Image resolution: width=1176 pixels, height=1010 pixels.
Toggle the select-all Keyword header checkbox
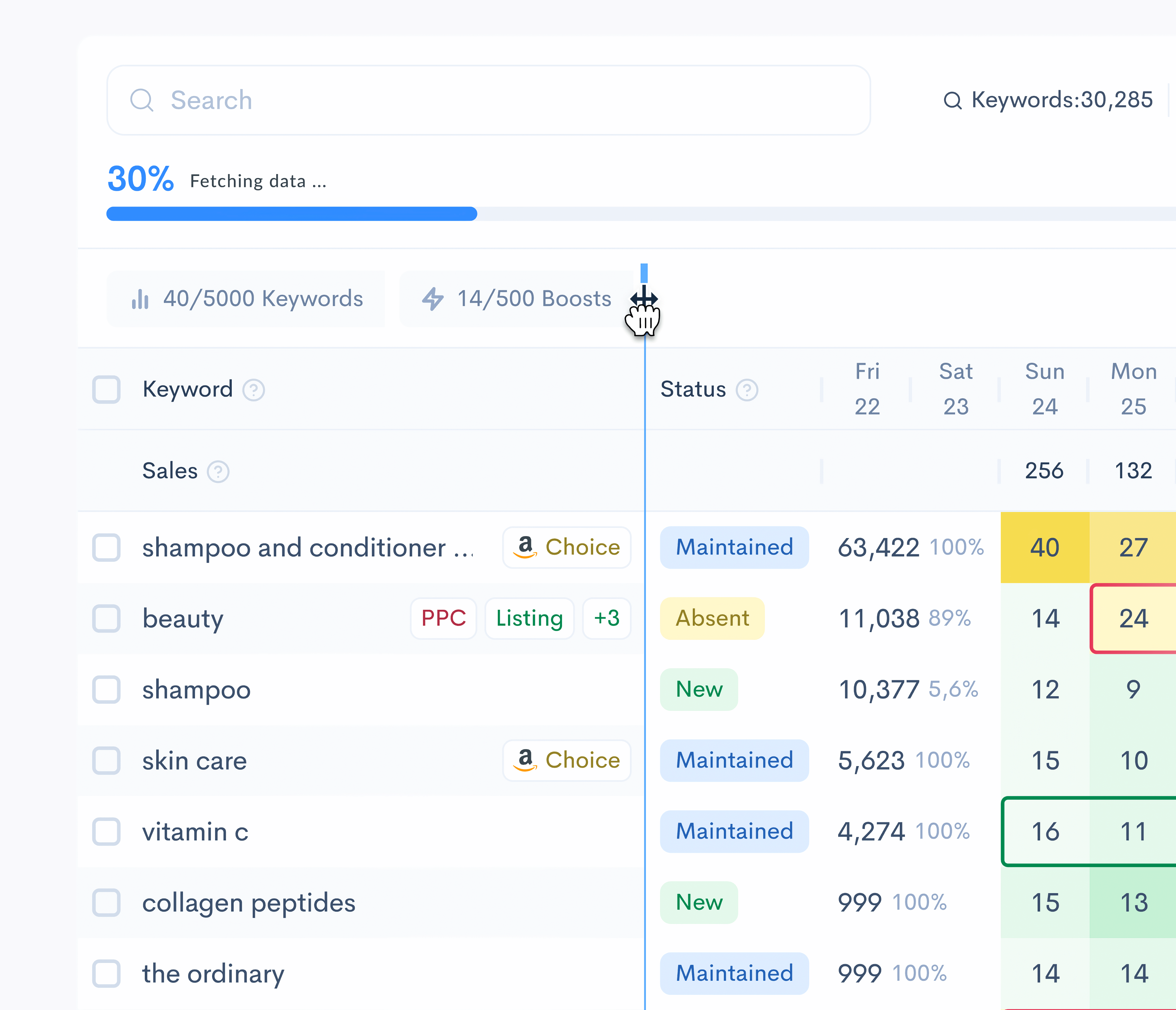pyautogui.click(x=106, y=389)
